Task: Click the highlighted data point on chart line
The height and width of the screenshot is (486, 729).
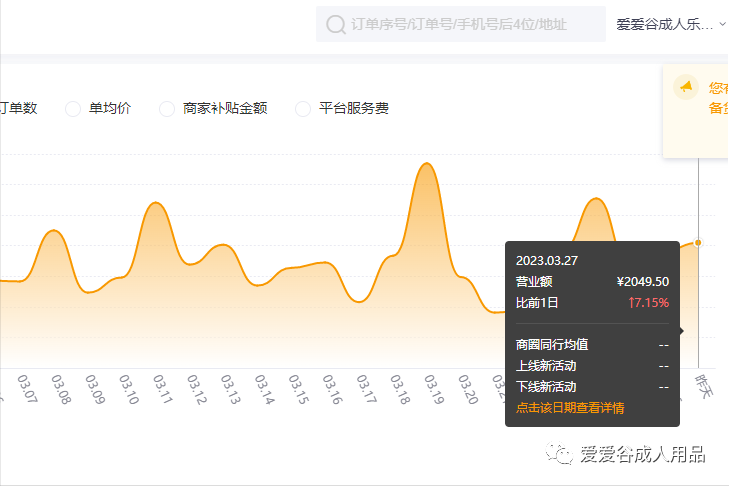Action: pos(697,243)
